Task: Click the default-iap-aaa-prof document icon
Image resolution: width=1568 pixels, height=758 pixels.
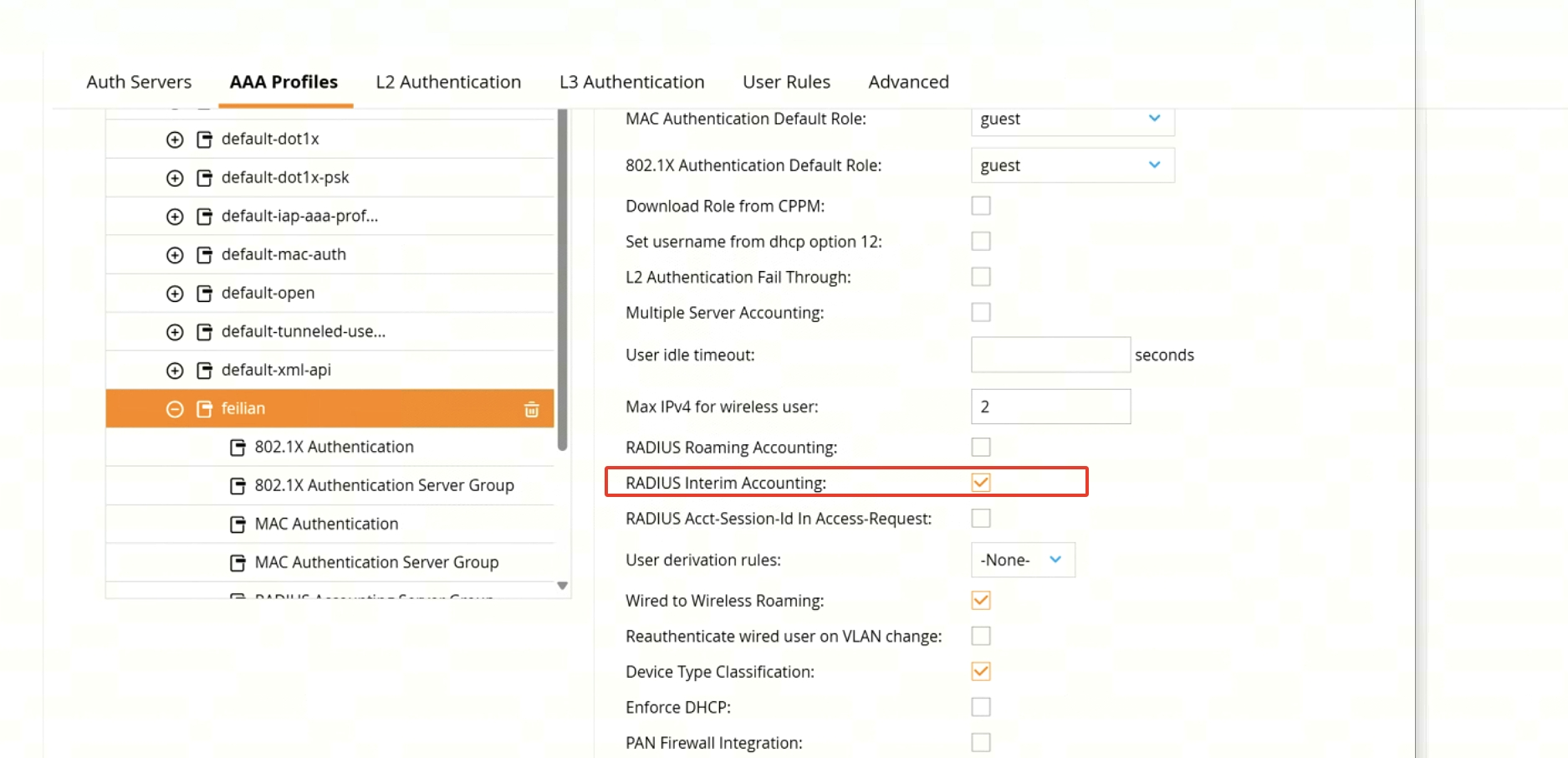Action: [x=204, y=217]
